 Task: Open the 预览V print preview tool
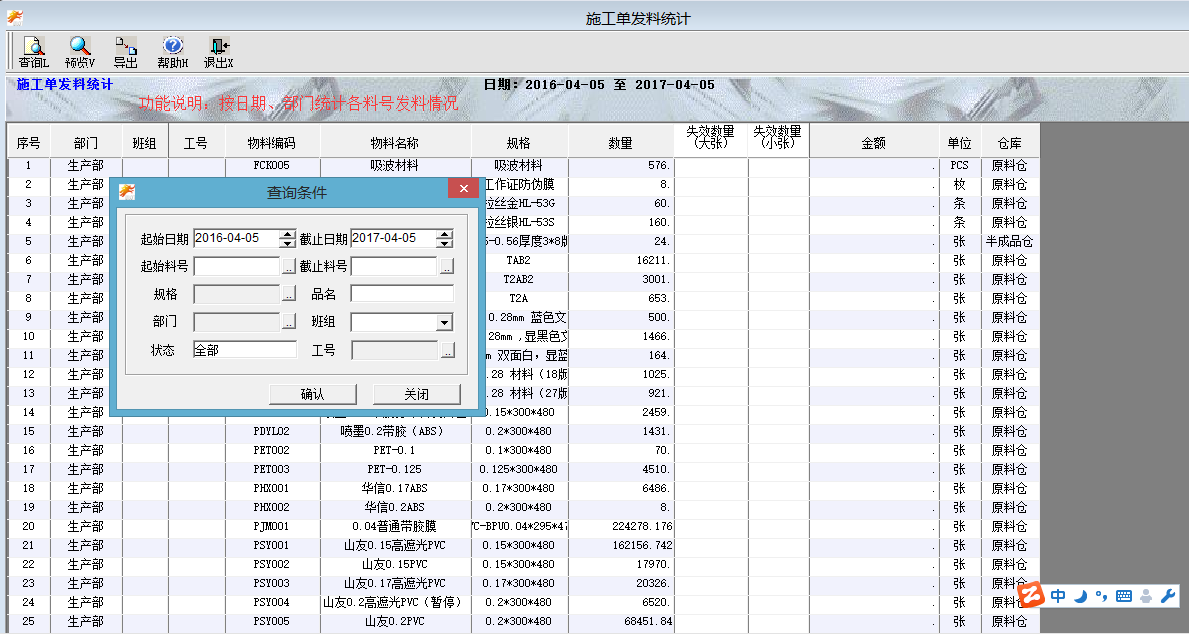click(80, 52)
